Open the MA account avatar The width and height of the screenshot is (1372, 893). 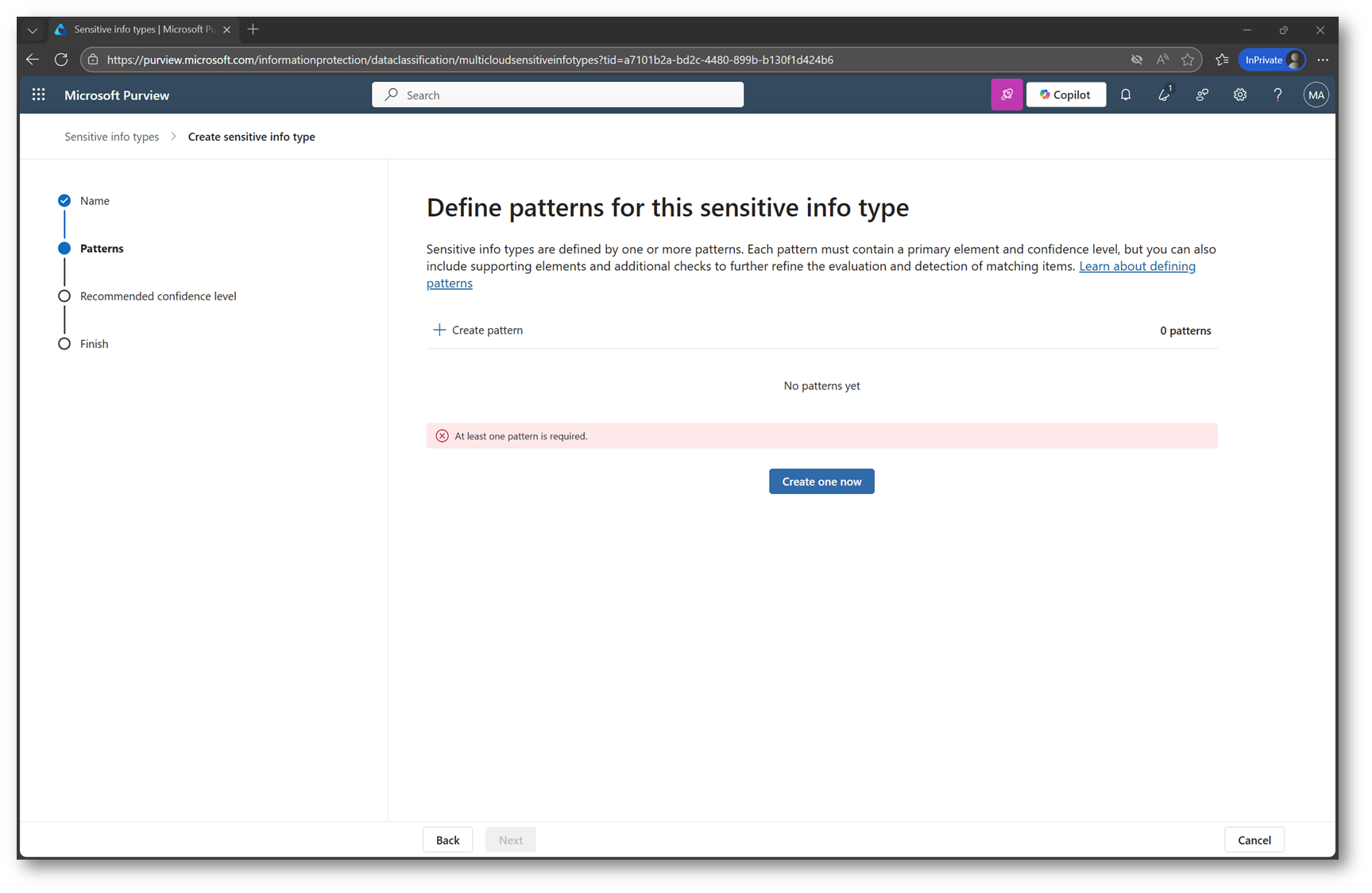pos(1316,95)
